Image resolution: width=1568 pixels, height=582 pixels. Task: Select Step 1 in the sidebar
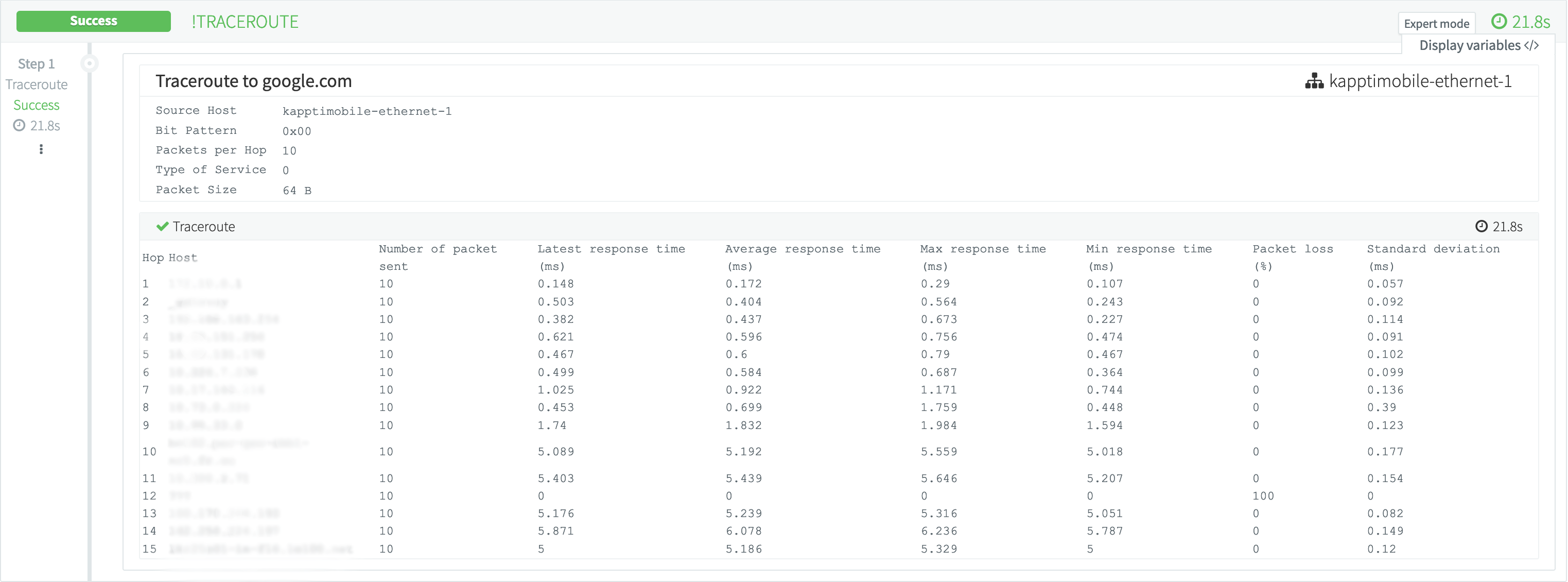(36, 64)
